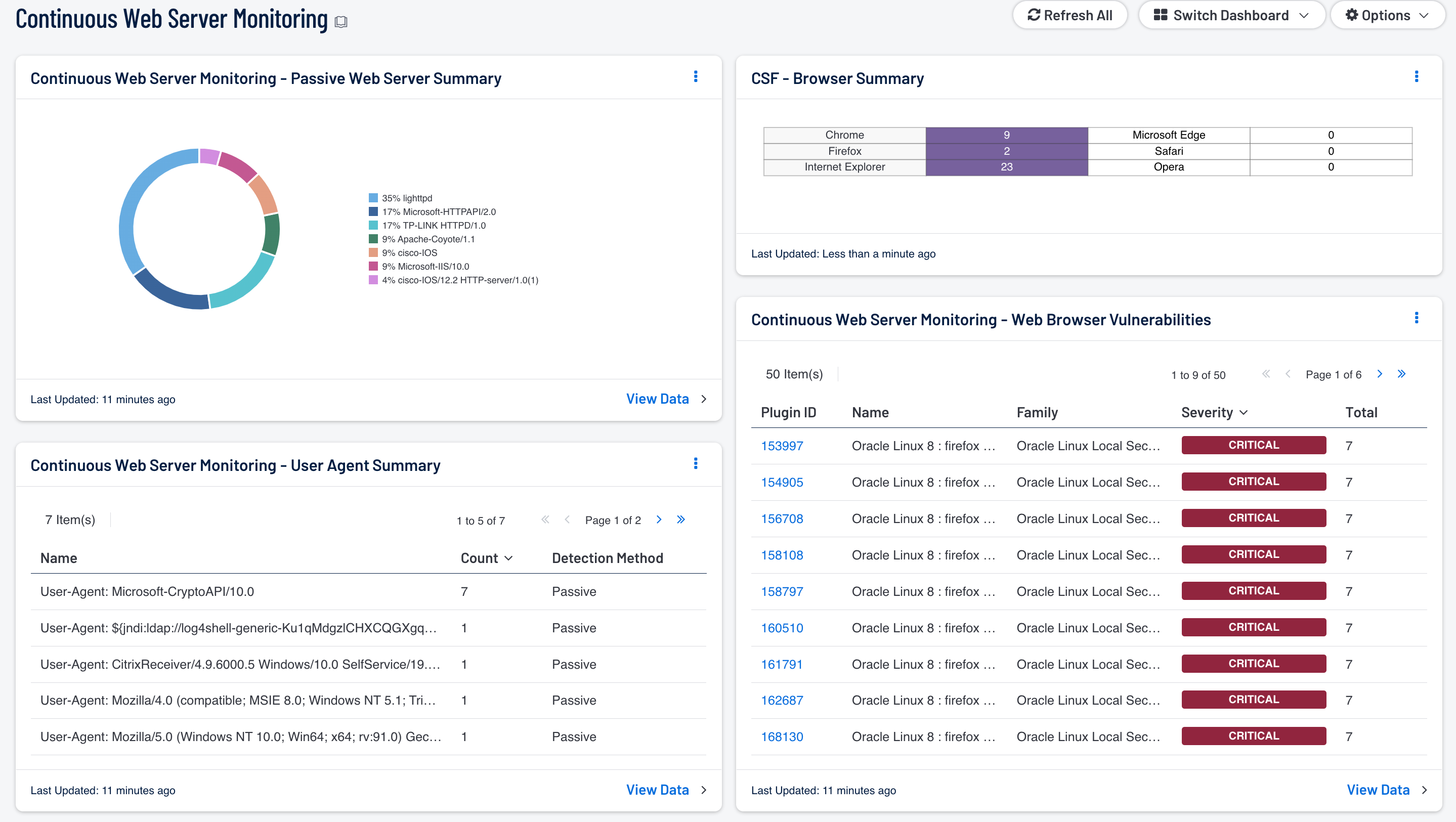1456x822 pixels.
Task: Open plugin ID 153997 link
Action: click(x=782, y=446)
